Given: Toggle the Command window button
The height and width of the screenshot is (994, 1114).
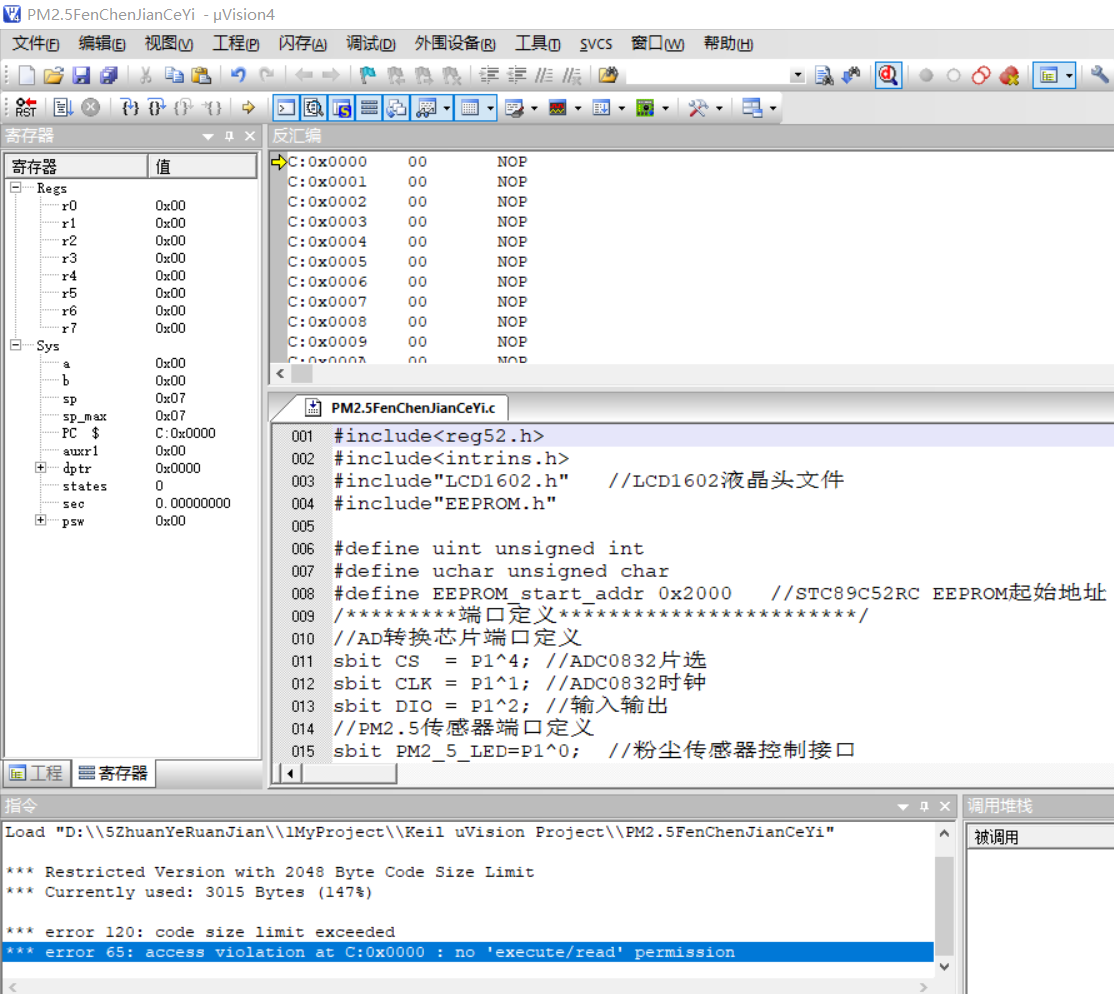Looking at the screenshot, I should [x=286, y=108].
